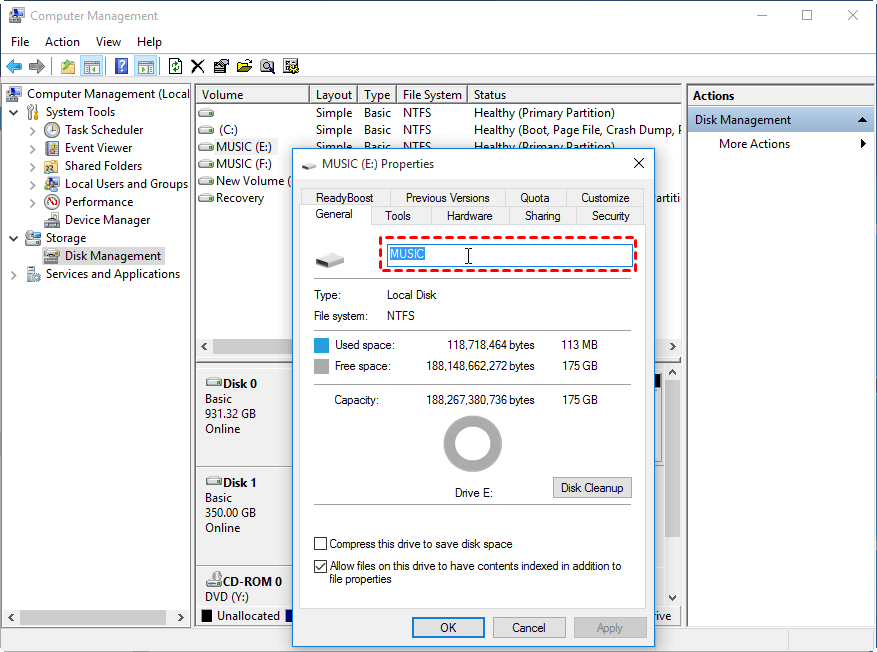Click Disk 1 drive icon in disk list
The image size is (877, 652).
[x=214, y=481]
